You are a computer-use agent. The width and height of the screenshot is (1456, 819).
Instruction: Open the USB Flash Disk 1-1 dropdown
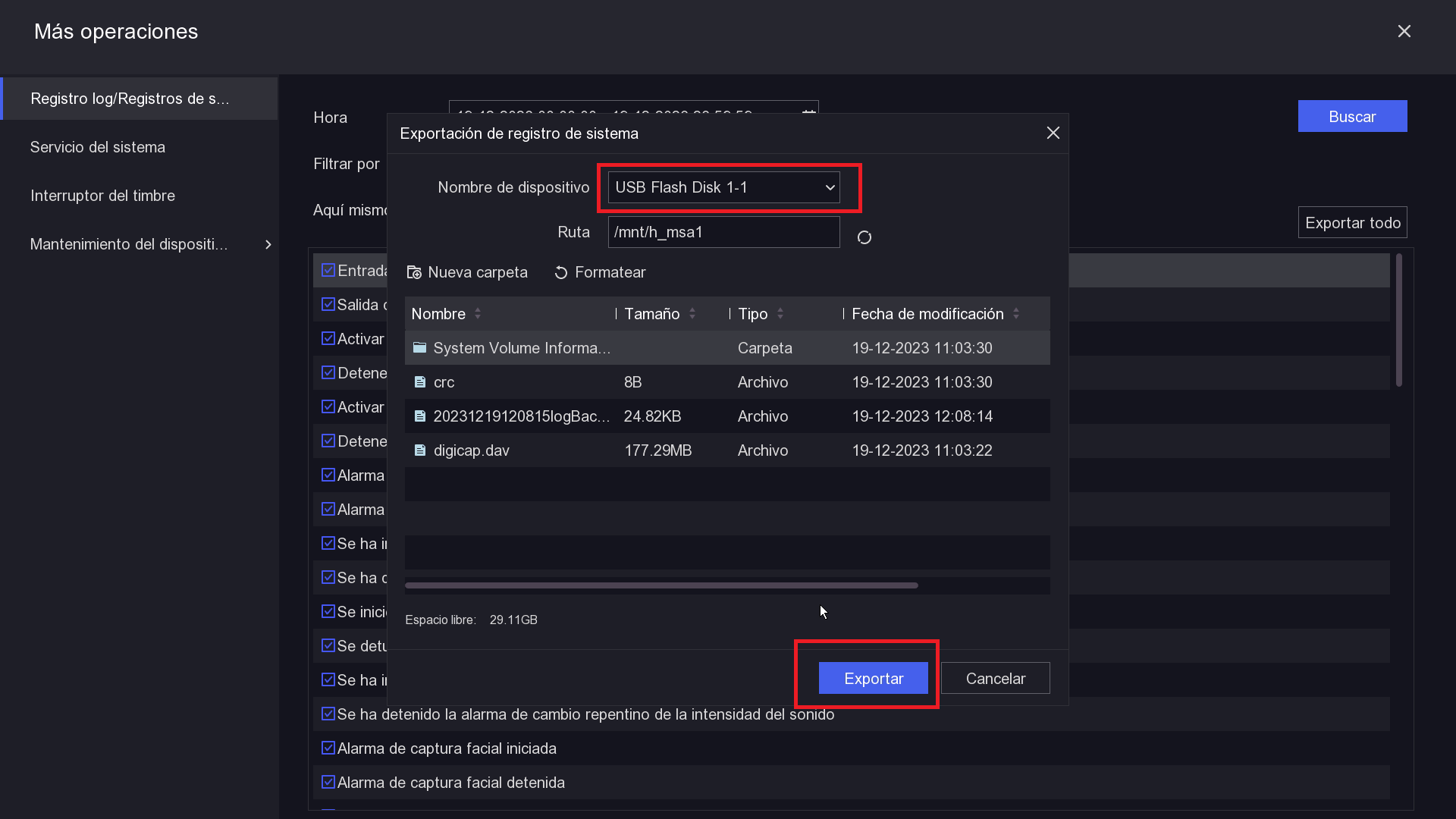coord(723,187)
